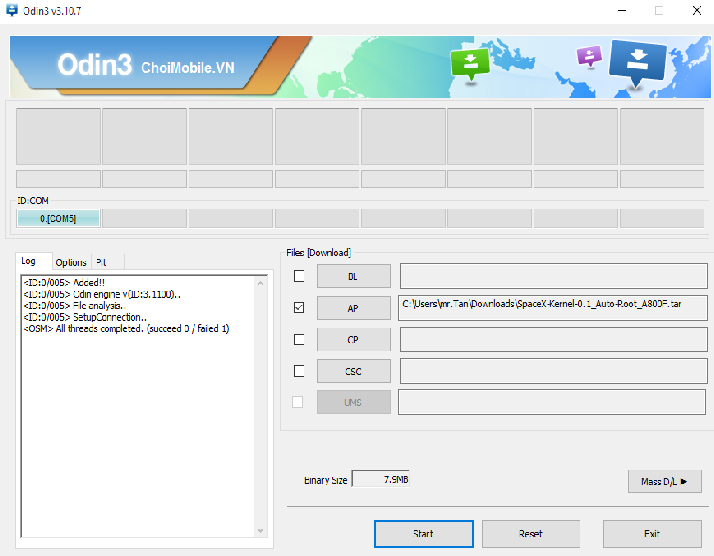This screenshot has height=556, width=714.
Task: Click the Binary Size value field
Action: (x=381, y=479)
